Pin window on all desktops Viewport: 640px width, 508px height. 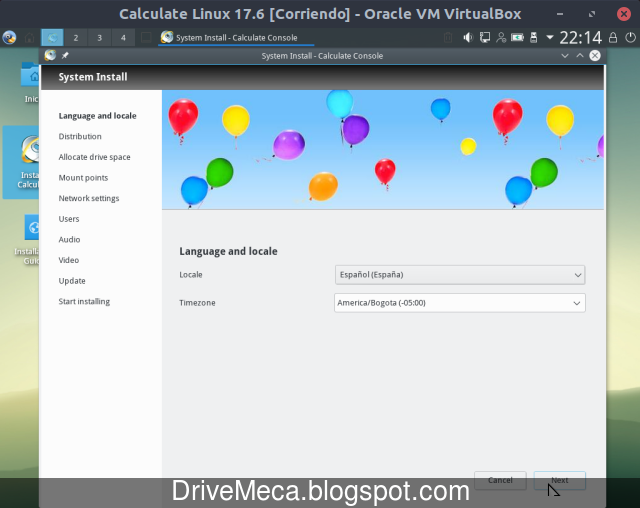point(65,55)
